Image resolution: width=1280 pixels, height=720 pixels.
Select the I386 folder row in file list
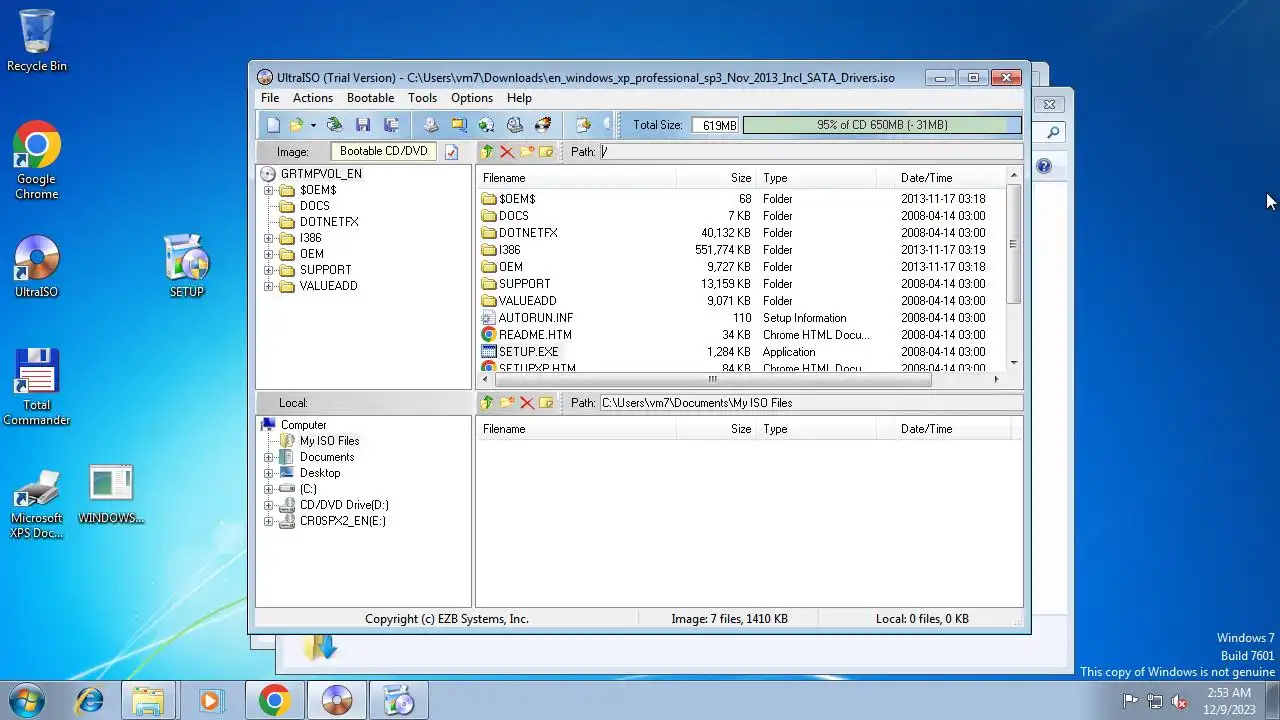coord(741,250)
